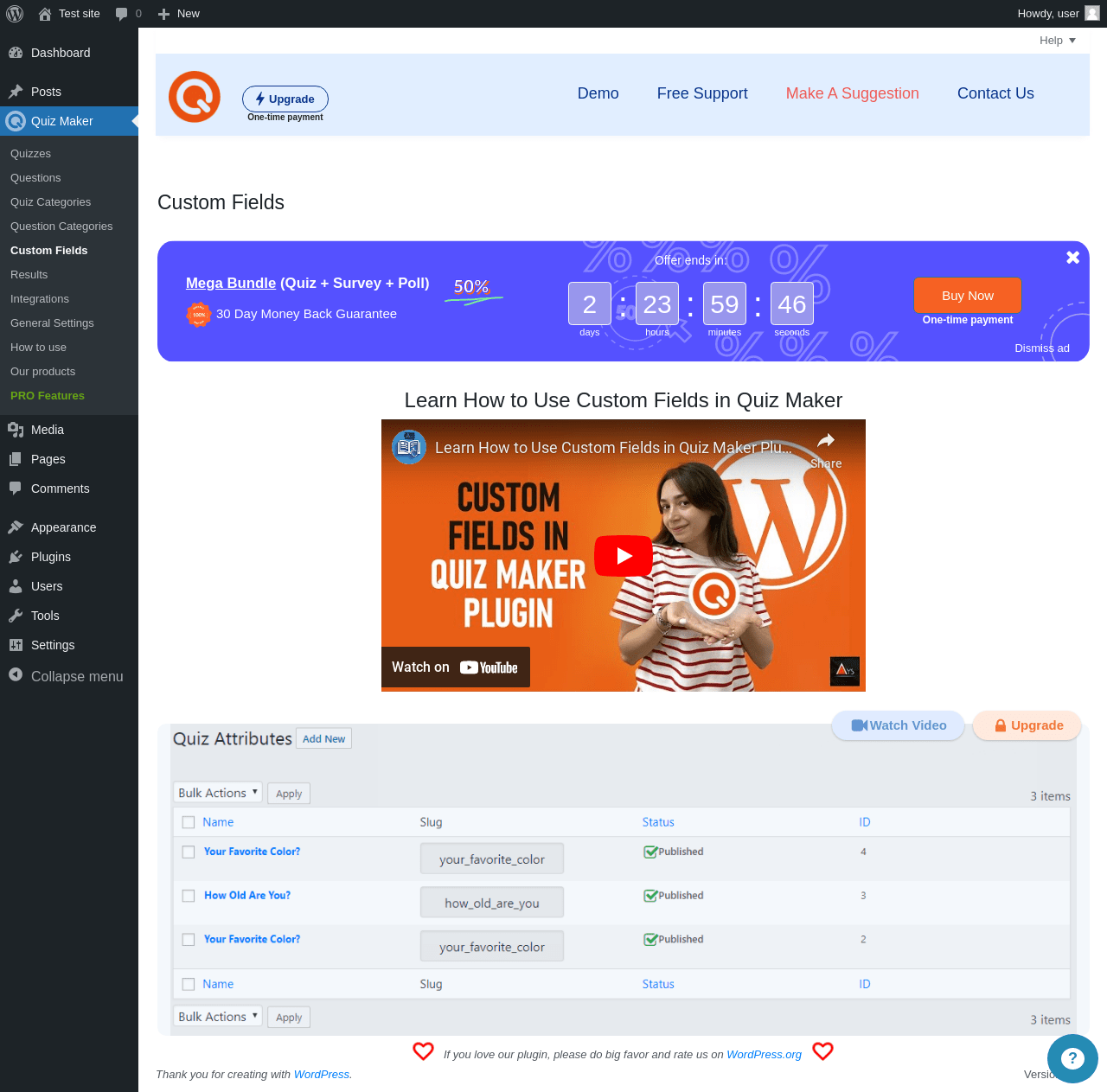The image size is (1107, 1092).
Task: Click the Appearance paintbrush icon
Action: click(16, 527)
